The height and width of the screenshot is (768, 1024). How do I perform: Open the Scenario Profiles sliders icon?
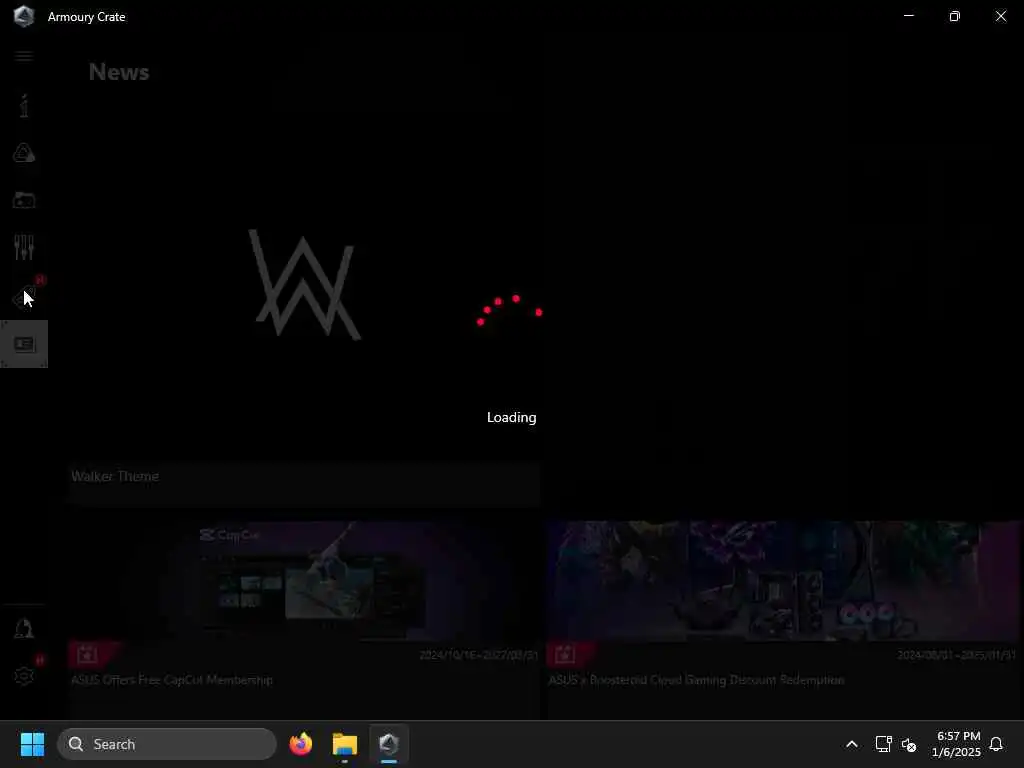coord(24,247)
